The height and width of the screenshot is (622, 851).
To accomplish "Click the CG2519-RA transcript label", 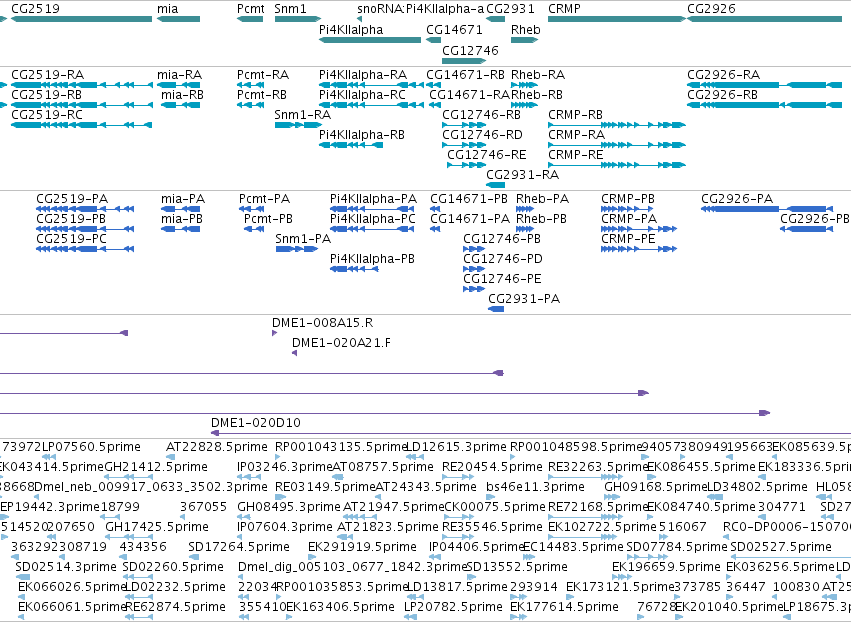I will click(x=48, y=74).
